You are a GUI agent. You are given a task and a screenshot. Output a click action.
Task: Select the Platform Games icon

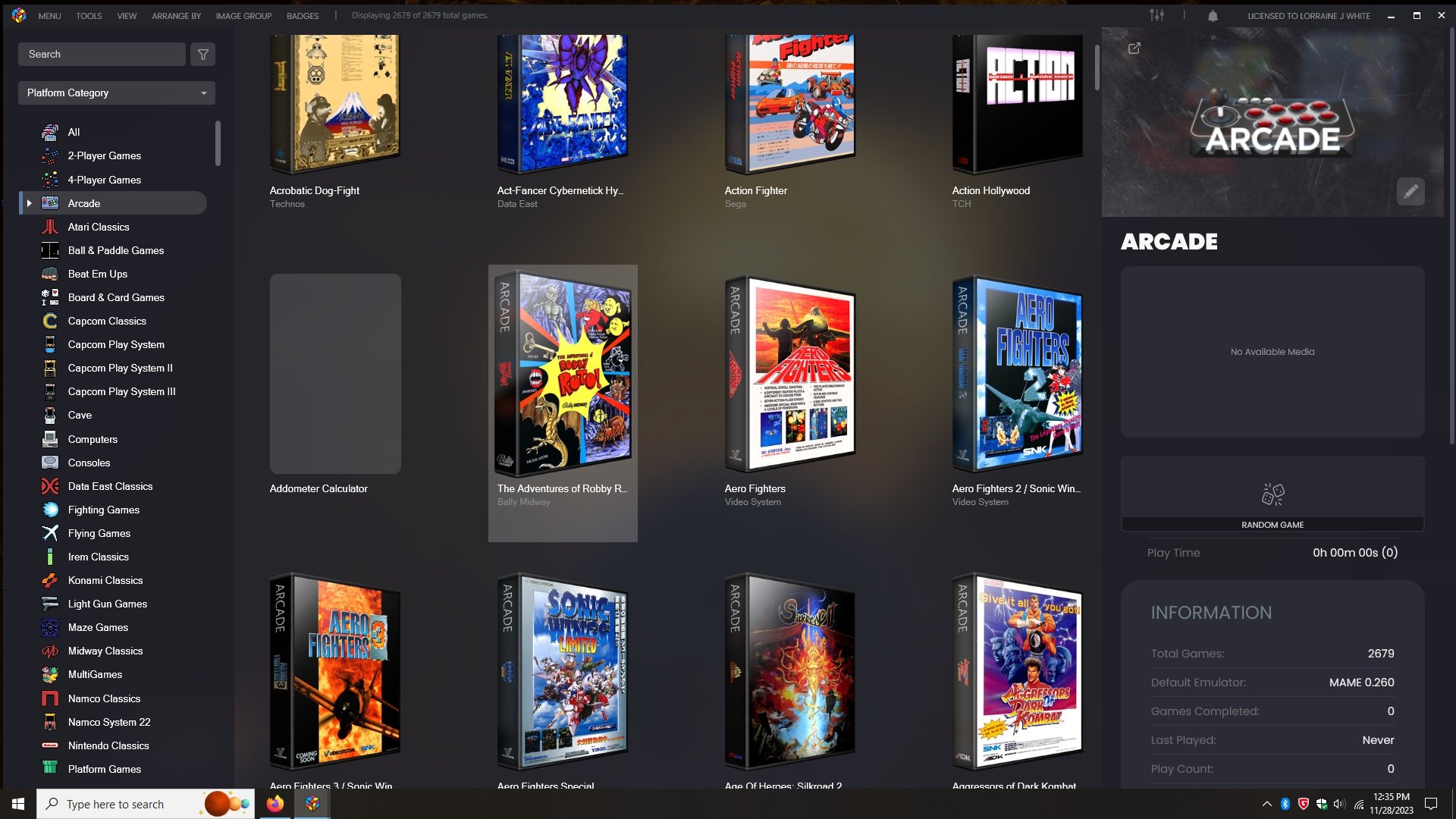pos(50,769)
